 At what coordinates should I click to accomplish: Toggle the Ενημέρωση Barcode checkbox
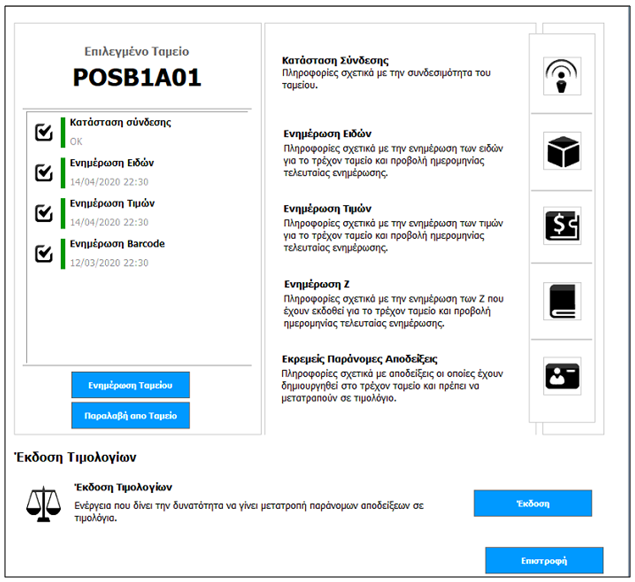44,253
